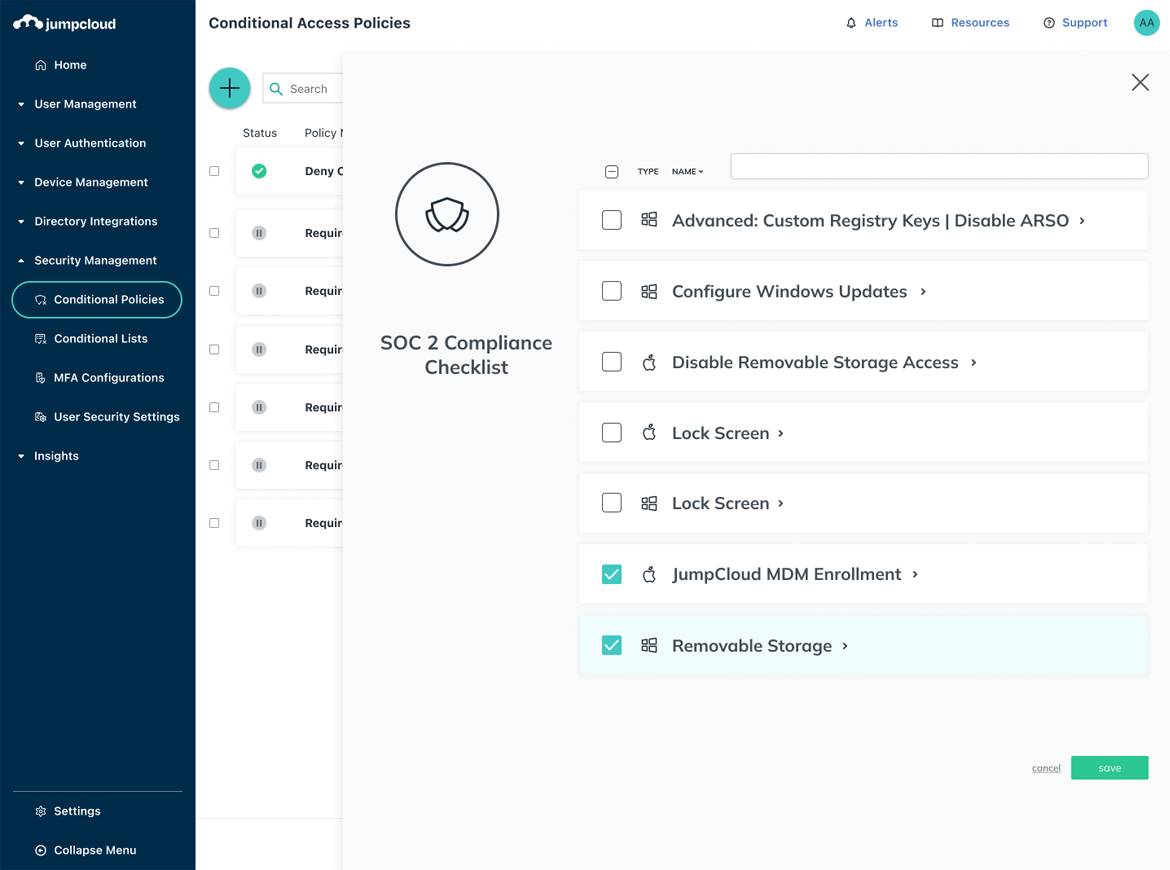The image size is (1170, 870).
Task: Click the search magnifier icon
Action: point(276,89)
